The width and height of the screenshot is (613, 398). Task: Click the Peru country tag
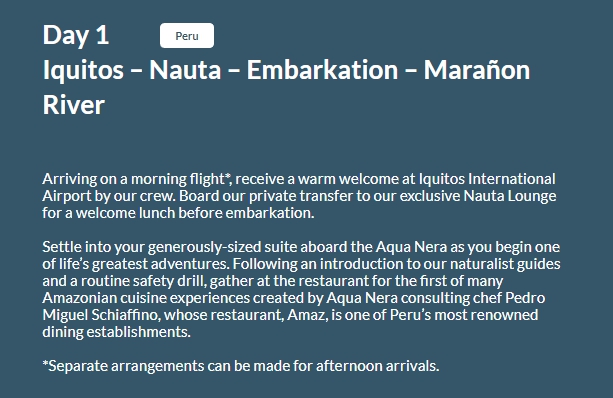(x=186, y=36)
